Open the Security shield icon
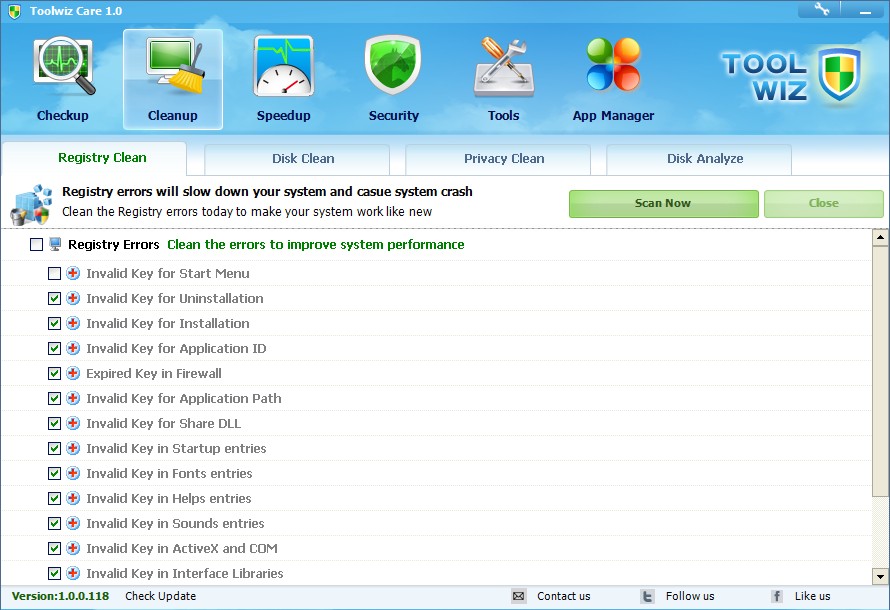 pyautogui.click(x=393, y=65)
